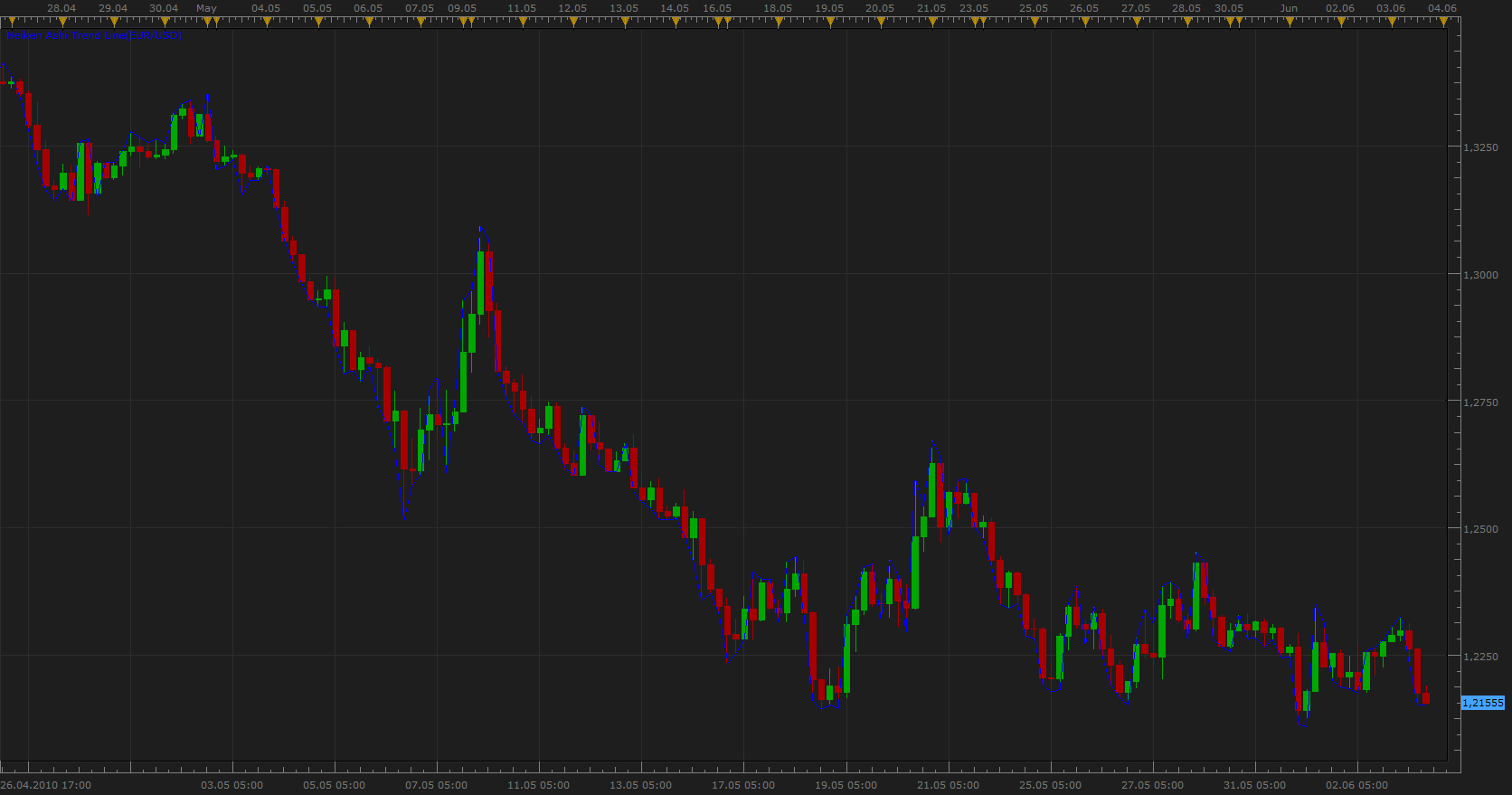Select the gold day marker under 27.05
Viewport: 1512px width, 795px height.
(1137, 22)
